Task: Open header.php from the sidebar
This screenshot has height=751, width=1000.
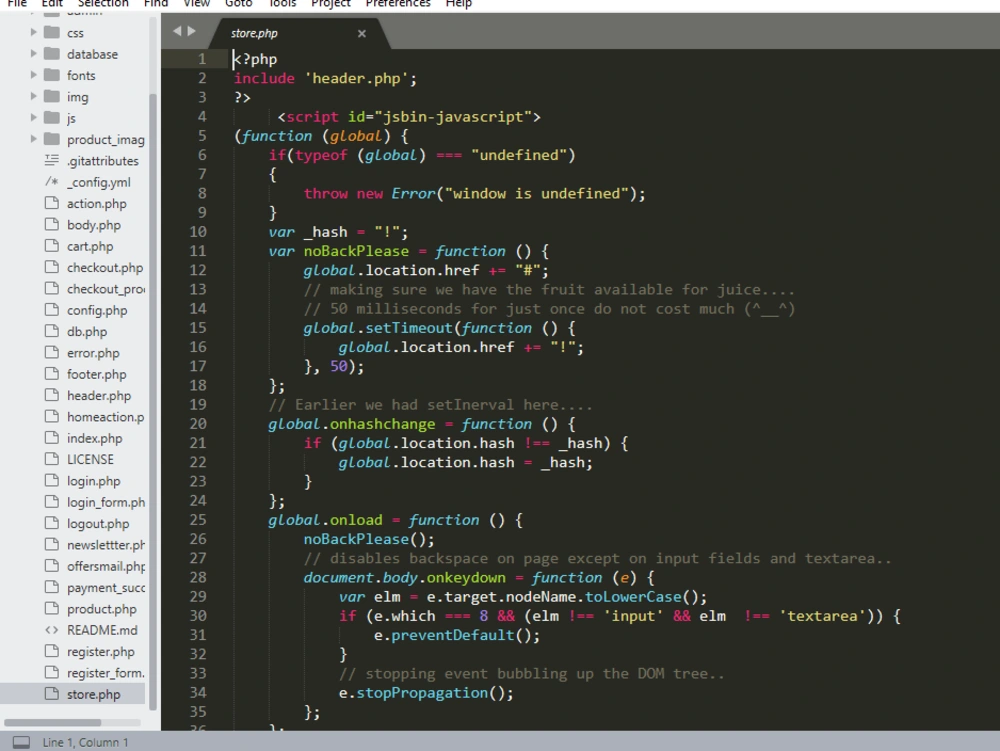Action: [99, 395]
